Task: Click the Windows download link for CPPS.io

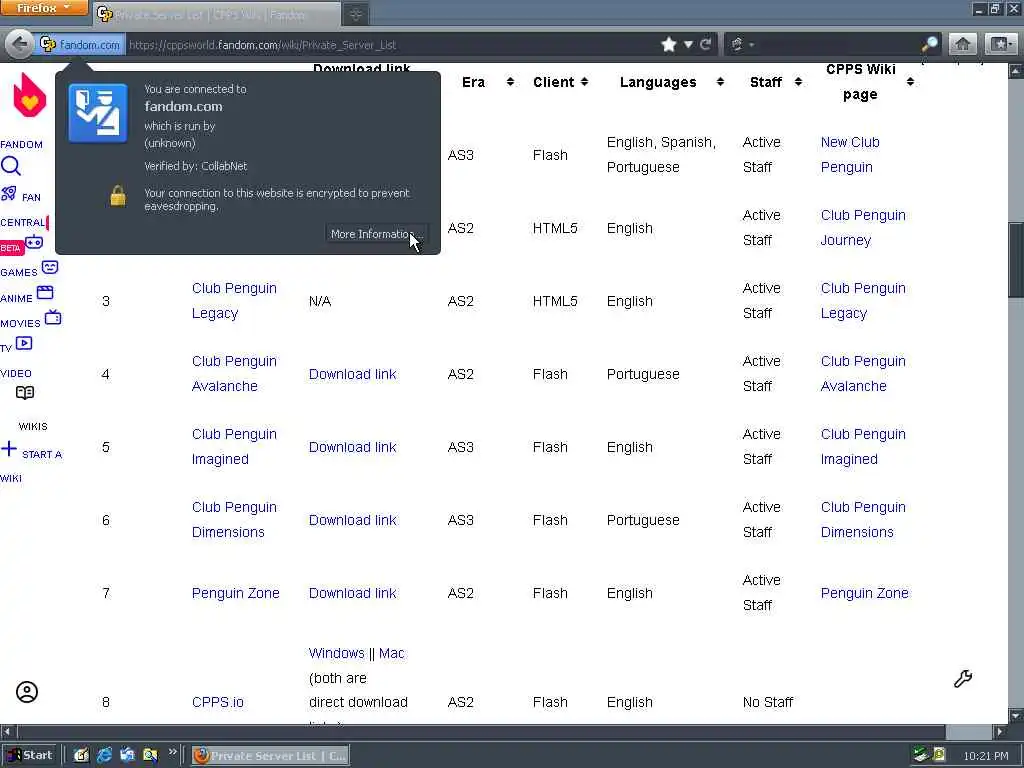Action: pyautogui.click(x=336, y=653)
